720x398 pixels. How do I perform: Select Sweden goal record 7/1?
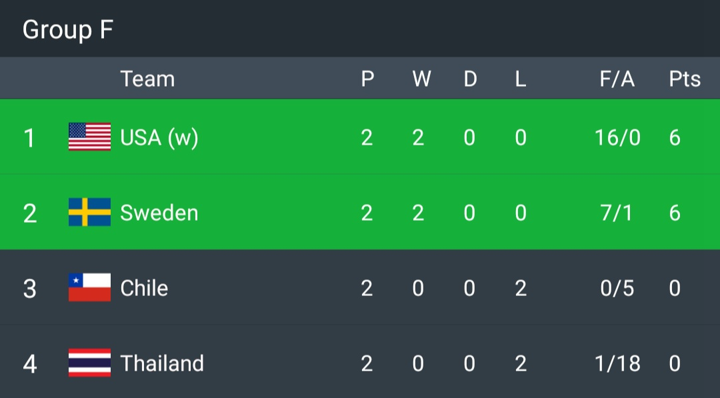coord(616,213)
